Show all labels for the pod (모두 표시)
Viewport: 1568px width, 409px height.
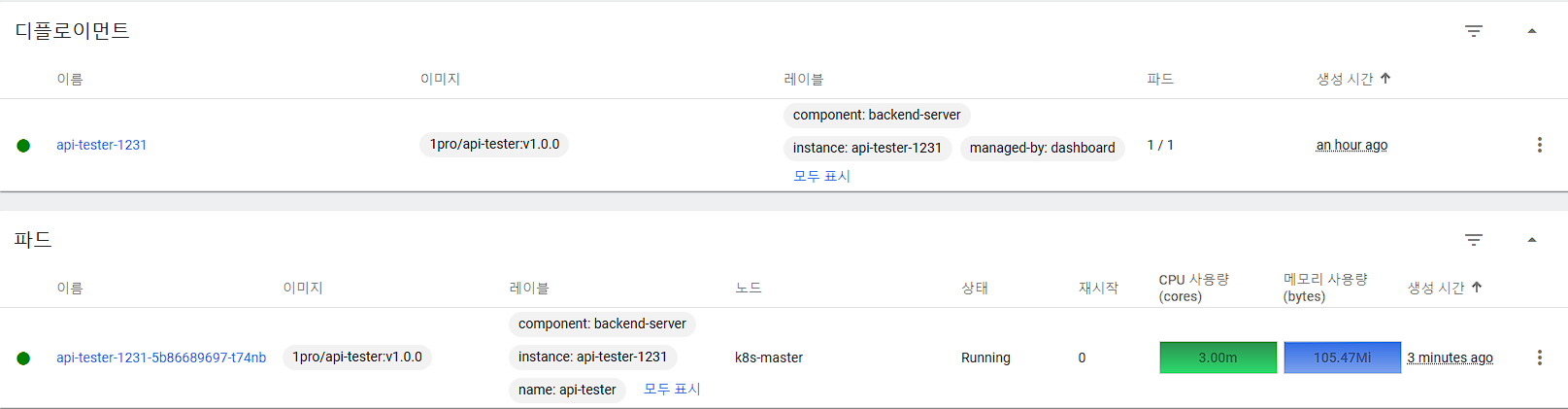coord(672,389)
